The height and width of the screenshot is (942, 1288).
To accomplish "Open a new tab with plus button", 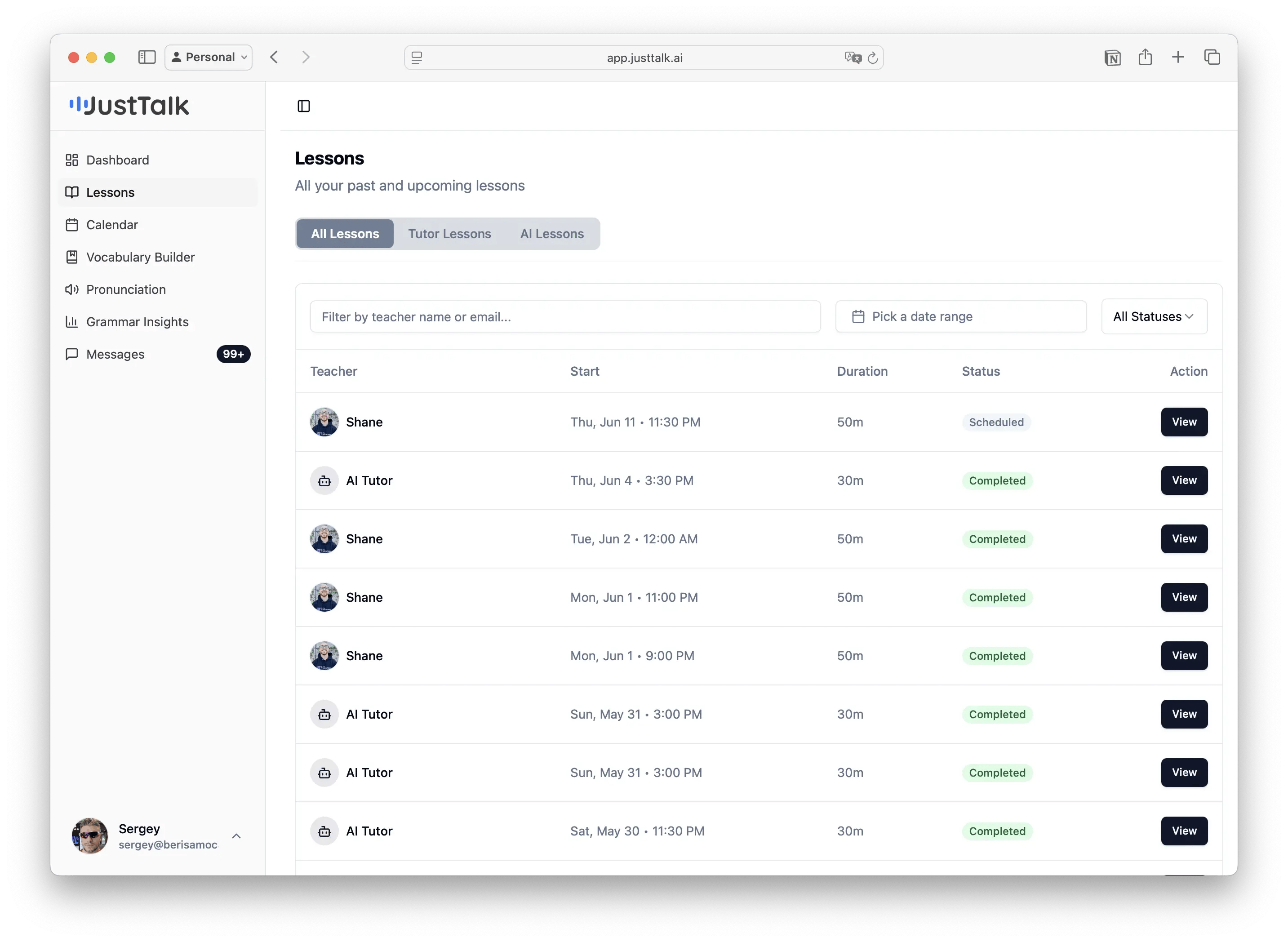I will click(1178, 57).
